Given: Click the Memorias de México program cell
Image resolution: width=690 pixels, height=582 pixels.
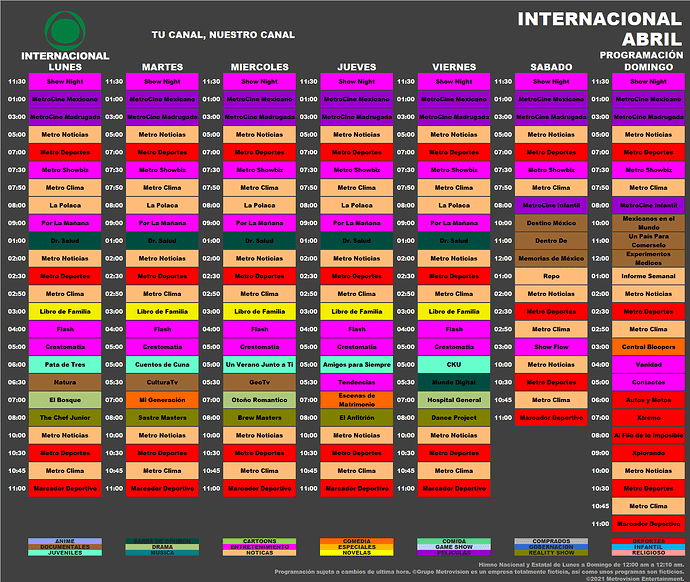Looking at the screenshot, I should 551,258.
